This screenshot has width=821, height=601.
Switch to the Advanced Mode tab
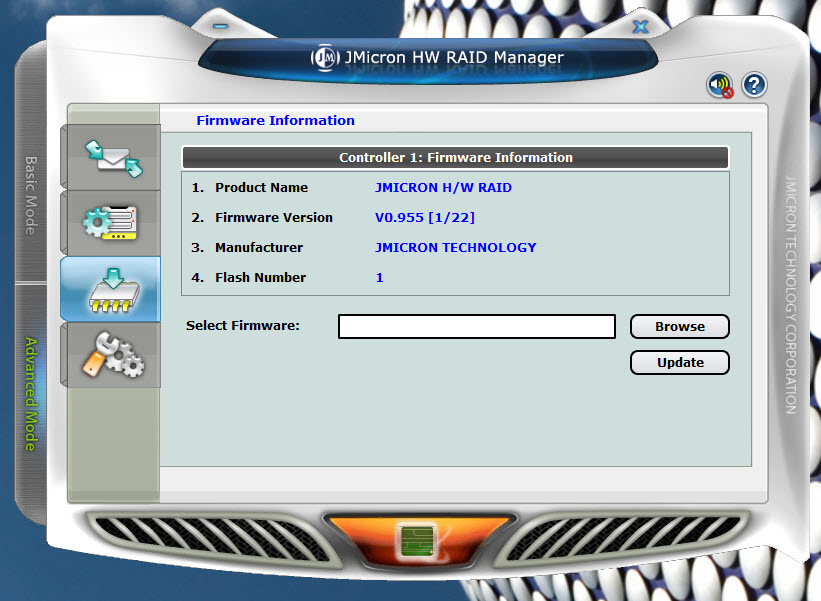[31, 394]
